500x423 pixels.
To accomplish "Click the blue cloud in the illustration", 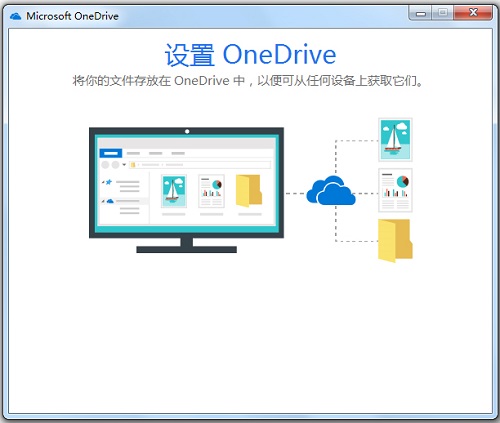I will 331,190.
